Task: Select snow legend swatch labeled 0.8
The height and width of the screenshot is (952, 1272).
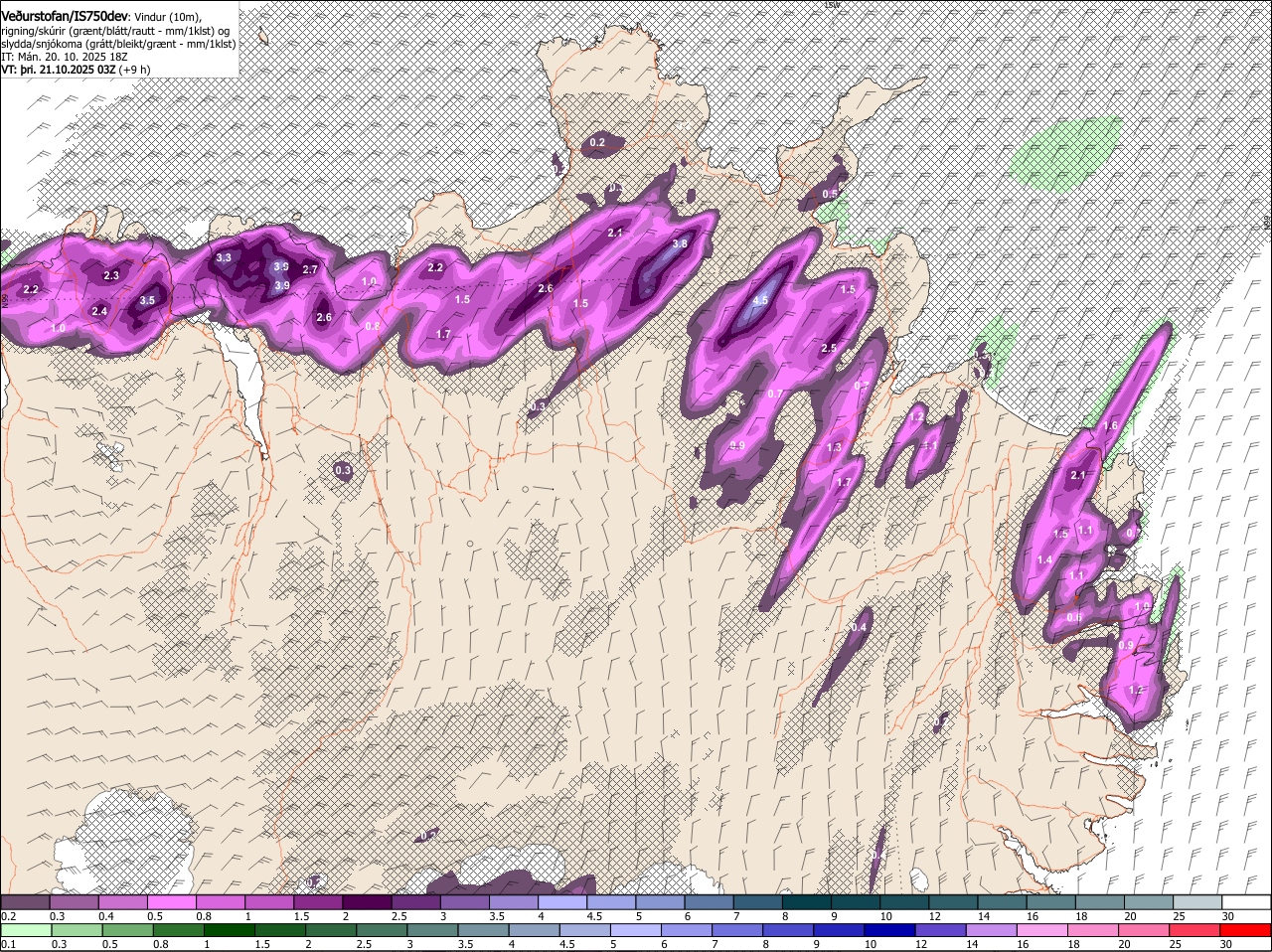Action: point(221,902)
